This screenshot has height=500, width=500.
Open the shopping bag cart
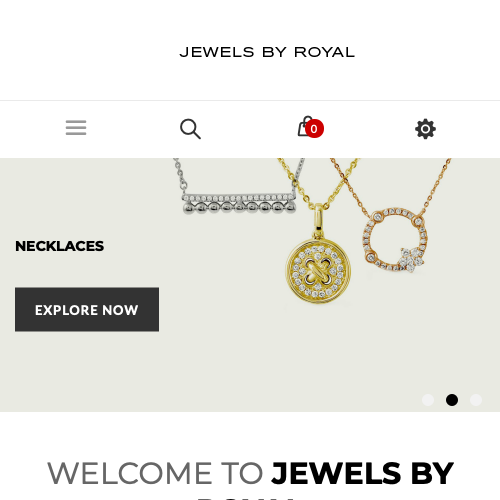pyautogui.click(x=306, y=126)
